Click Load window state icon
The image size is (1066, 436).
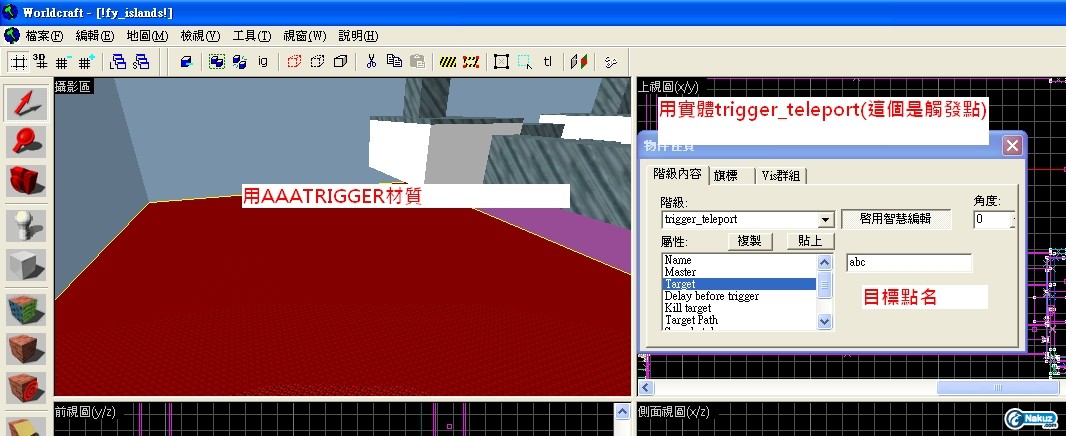[x=118, y=63]
